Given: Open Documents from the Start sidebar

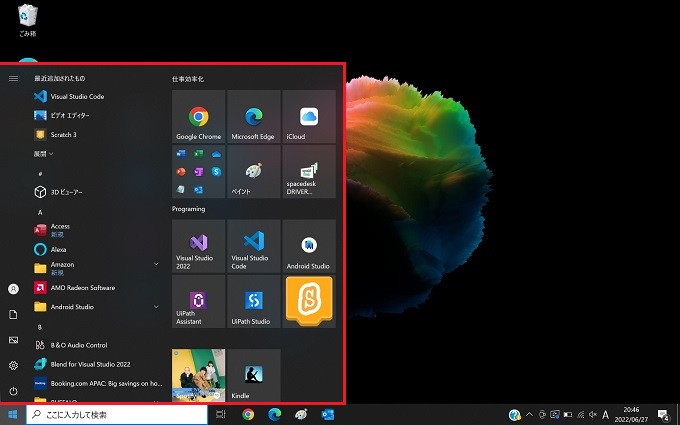Looking at the screenshot, I should [13, 314].
